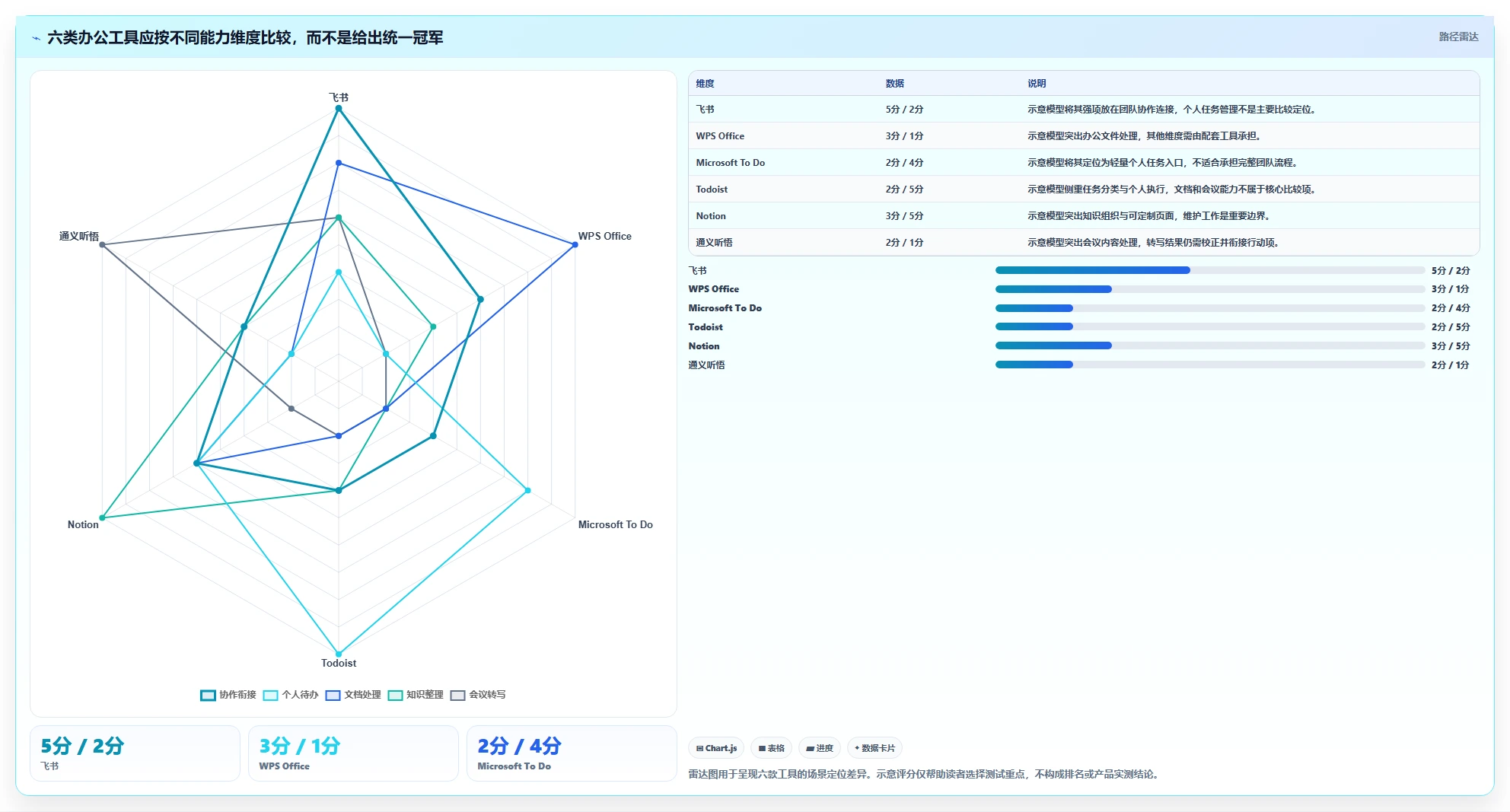Toggle the 知识整理 legend item

pos(416,695)
